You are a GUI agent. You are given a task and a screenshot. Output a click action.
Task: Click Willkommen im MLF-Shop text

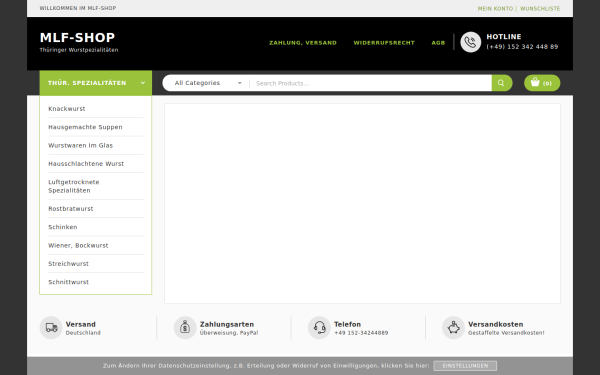[x=78, y=8]
